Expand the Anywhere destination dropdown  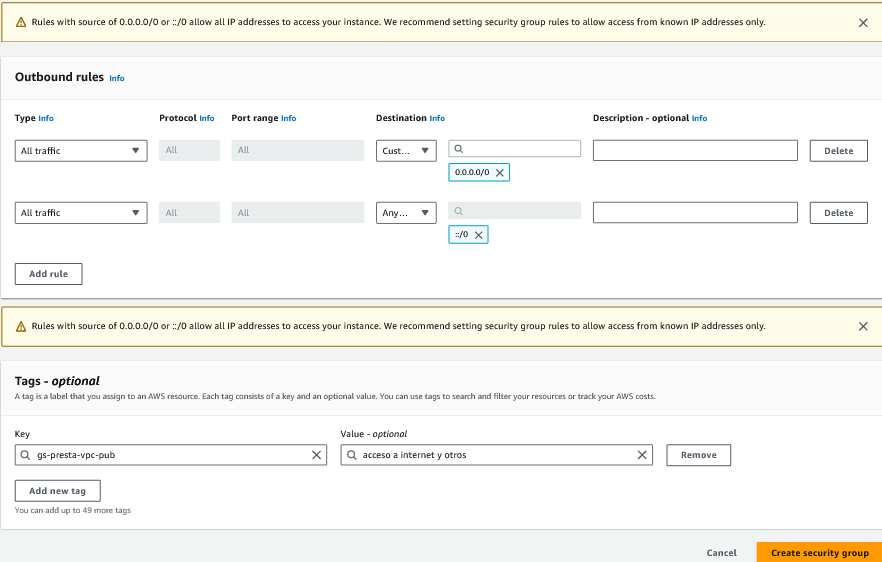coord(406,213)
